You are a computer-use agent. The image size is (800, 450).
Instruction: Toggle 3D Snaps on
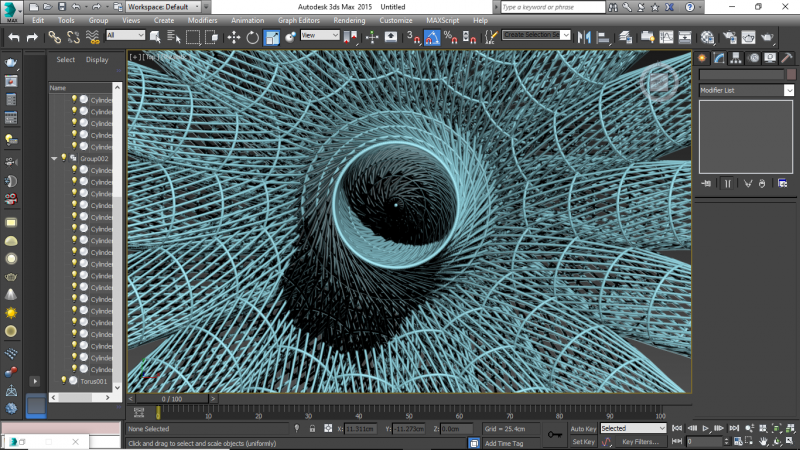(x=413, y=37)
